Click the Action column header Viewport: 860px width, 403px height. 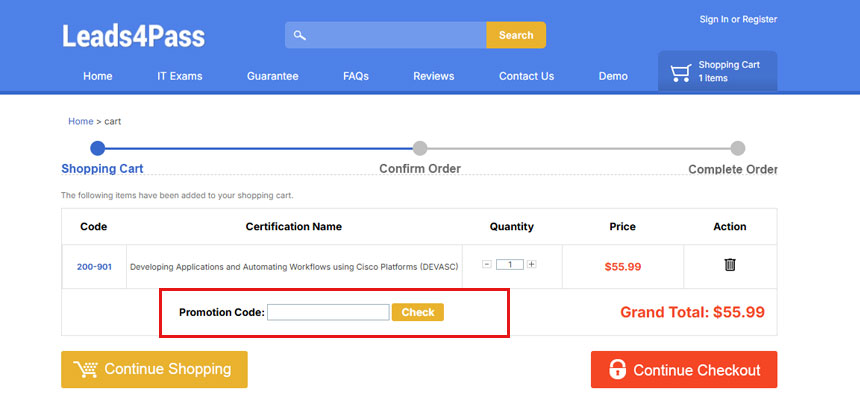pyautogui.click(x=730, y=226)
